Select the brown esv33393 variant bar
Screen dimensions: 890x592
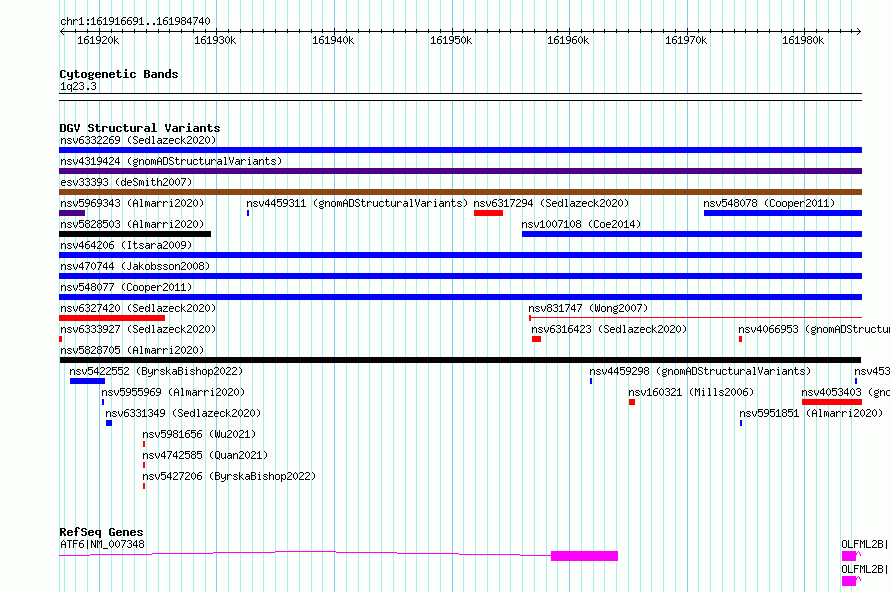tap(460, 192)
